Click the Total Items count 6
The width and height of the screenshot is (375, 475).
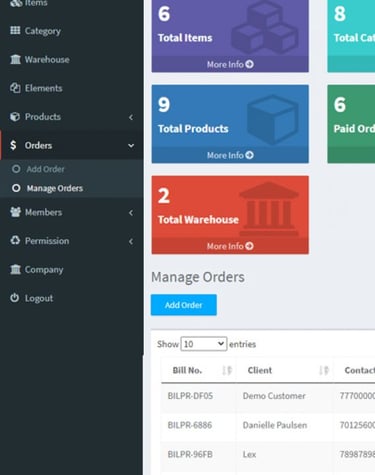tap(164, 14)
